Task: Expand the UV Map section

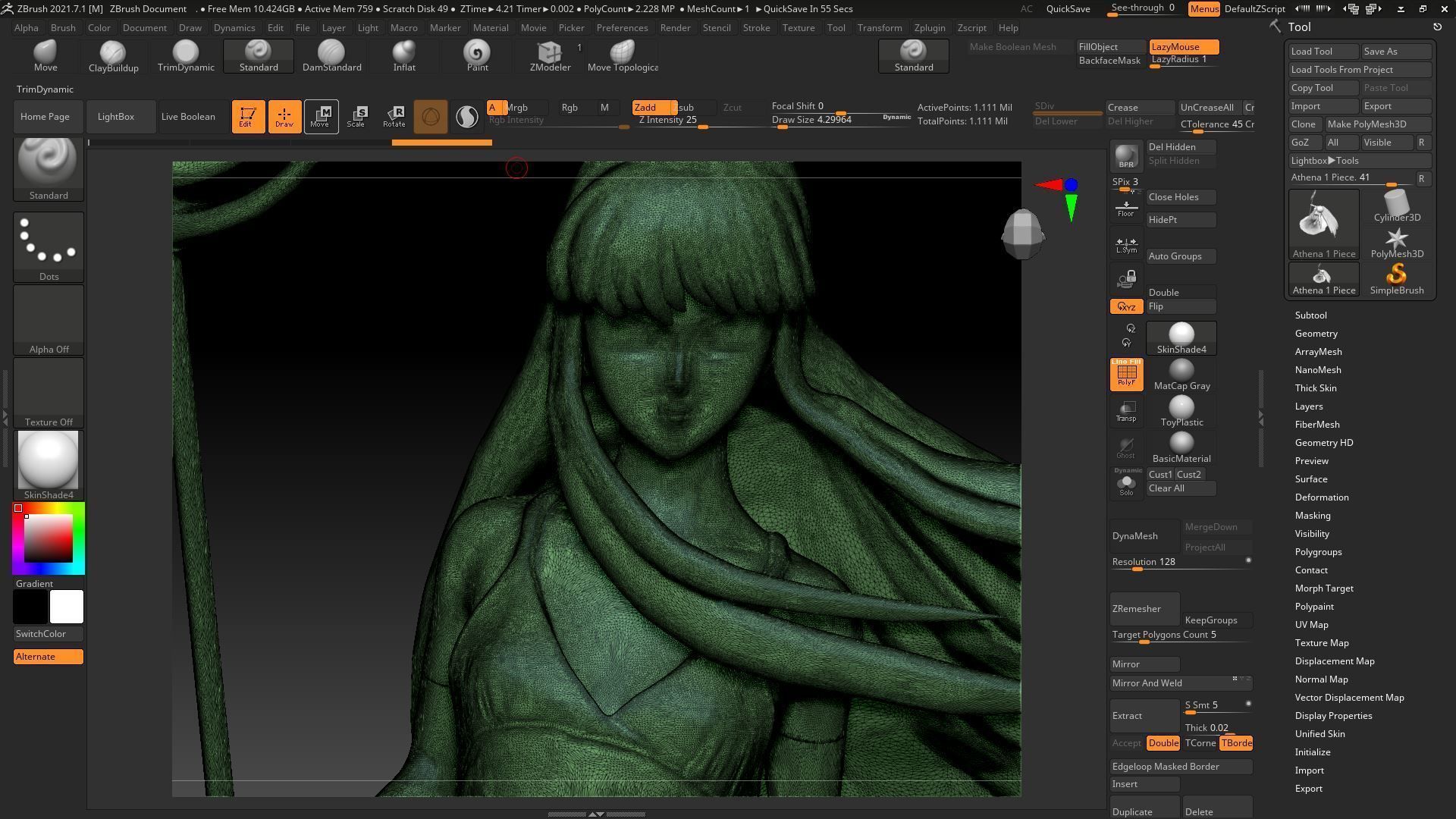Action: click(x=1311, y=625)
